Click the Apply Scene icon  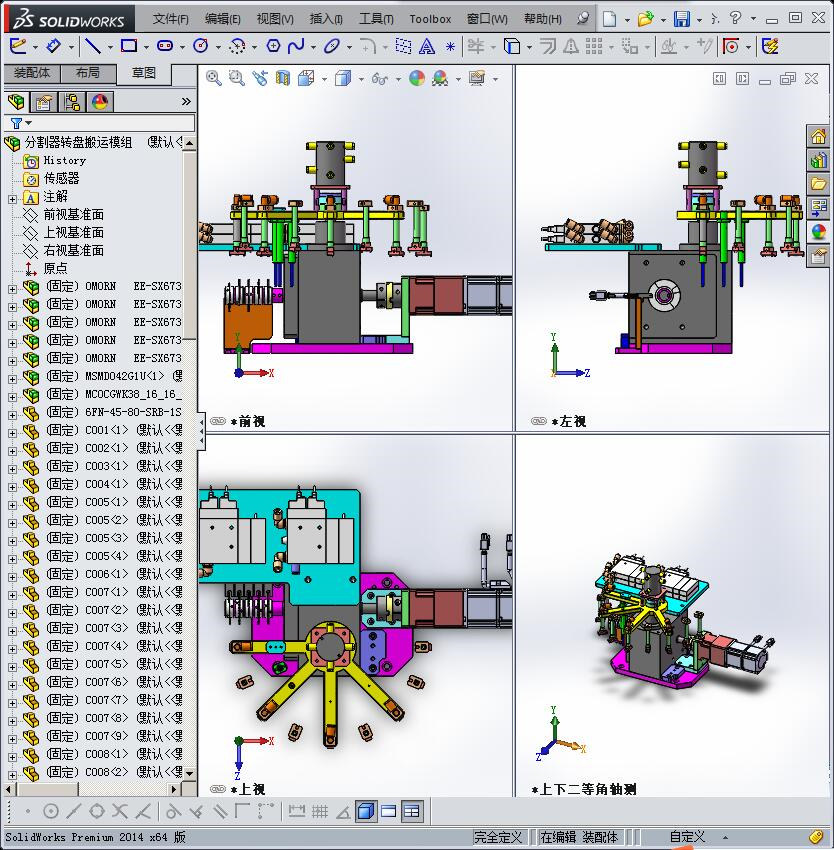click(440, 79)
